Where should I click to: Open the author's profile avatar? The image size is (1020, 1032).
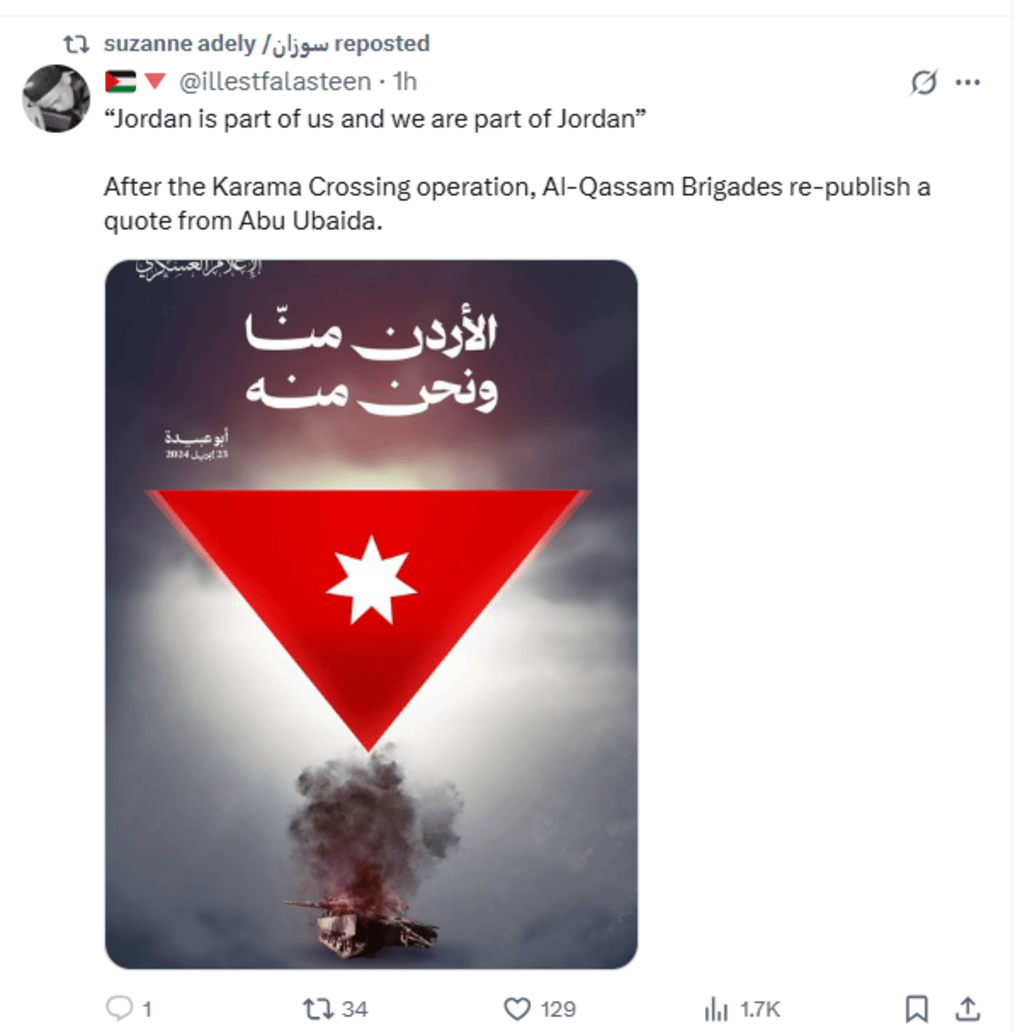(56, 98)
